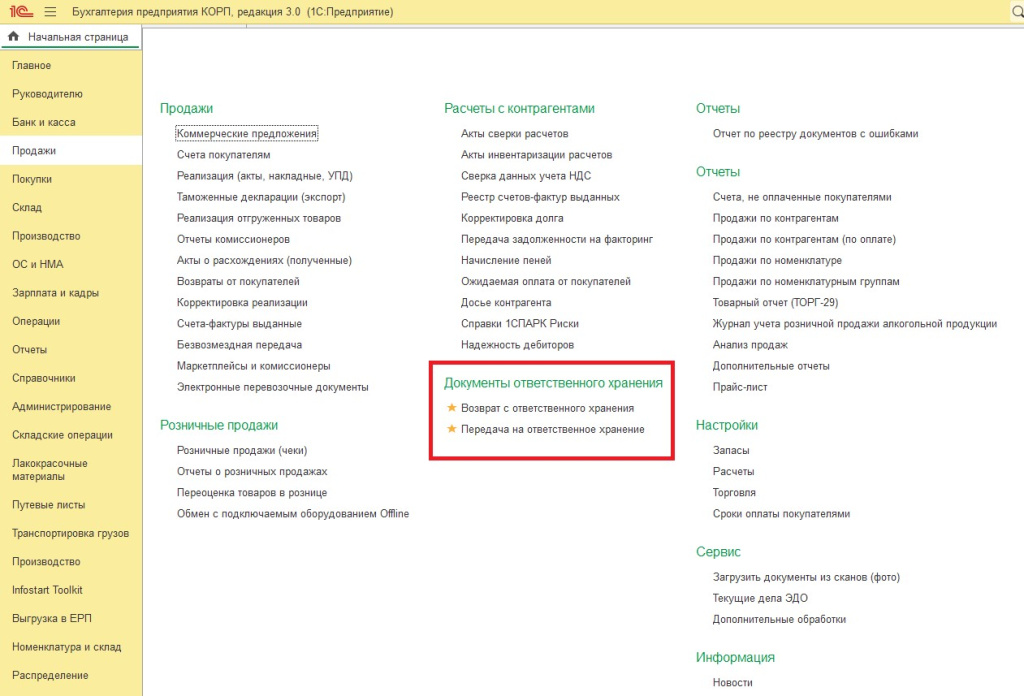Click the home icon on Начальная страница tab
Image resolution: width=1024 pixels, height=696 pixels.
click(x=14, y=37)
